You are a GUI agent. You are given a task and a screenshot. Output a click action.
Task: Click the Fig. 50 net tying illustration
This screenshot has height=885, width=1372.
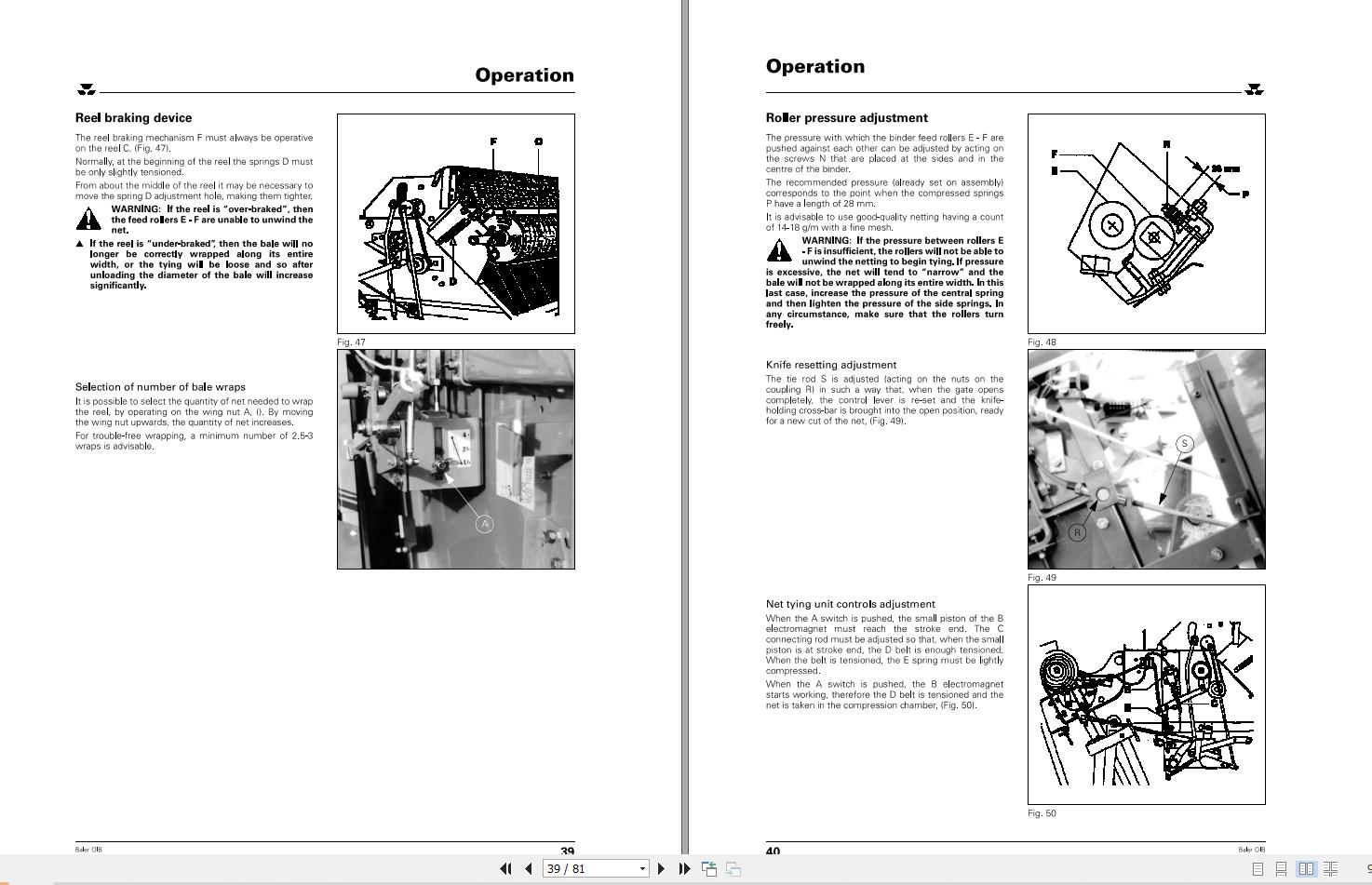(1146, 692)
